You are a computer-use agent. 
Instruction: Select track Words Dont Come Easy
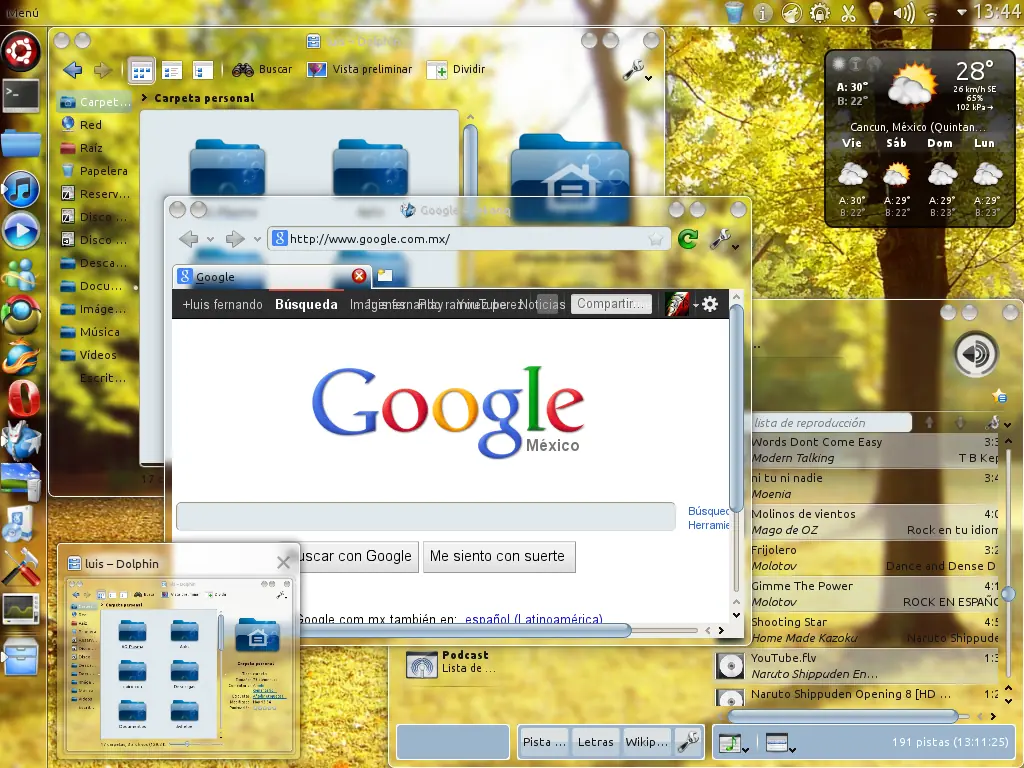[x=874, y=450]
